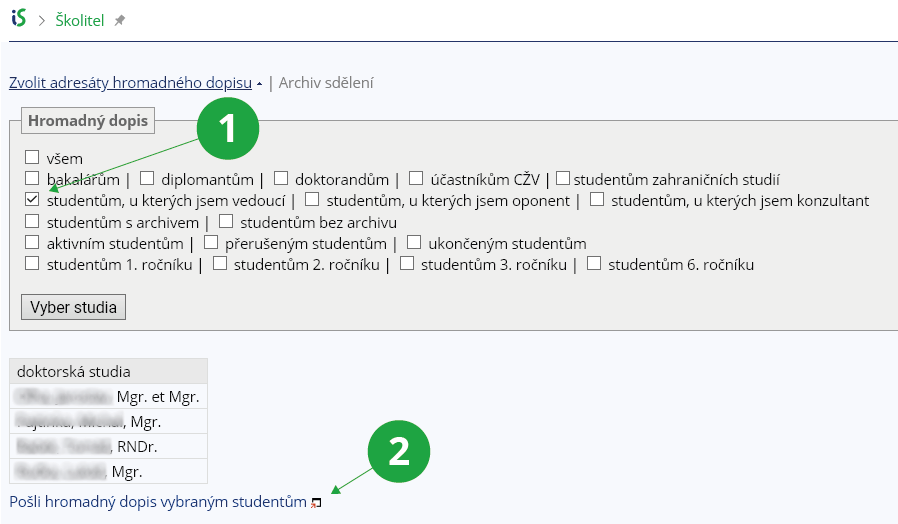Screen dimensions: 898x524
Task: Enable the "studentům s archivem" checkbox
Action: pos(32,221)
